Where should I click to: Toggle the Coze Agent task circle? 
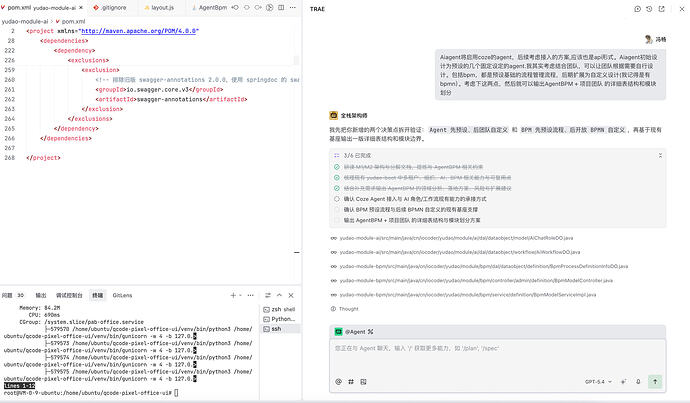click(337, 199)
